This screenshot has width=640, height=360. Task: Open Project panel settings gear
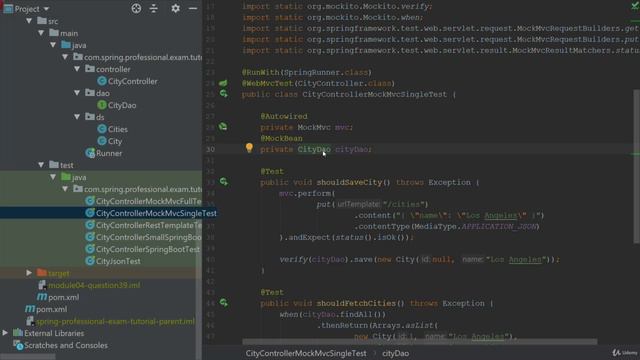(x=176, y=8)
